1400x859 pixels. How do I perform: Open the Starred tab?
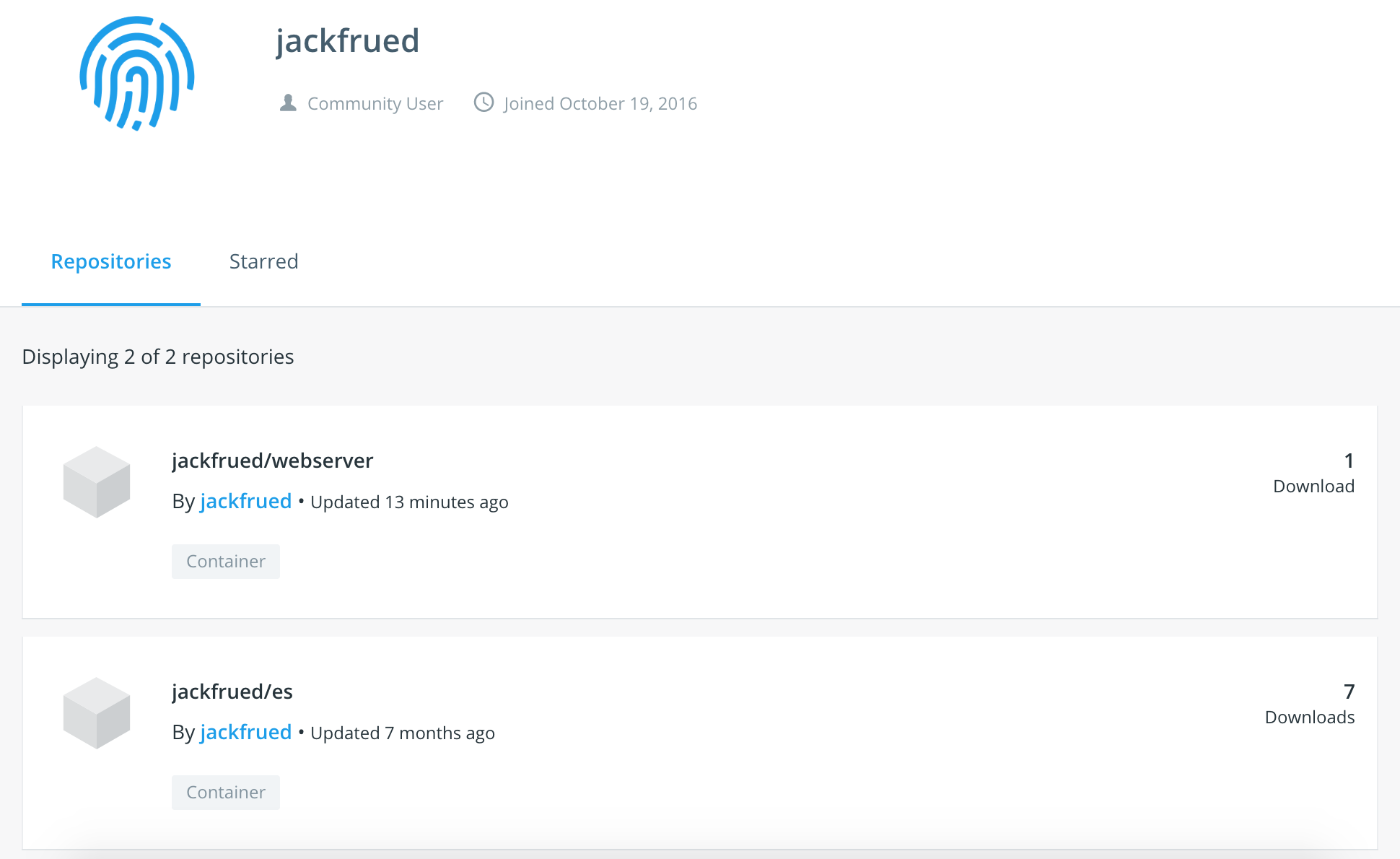click(263, 261)
